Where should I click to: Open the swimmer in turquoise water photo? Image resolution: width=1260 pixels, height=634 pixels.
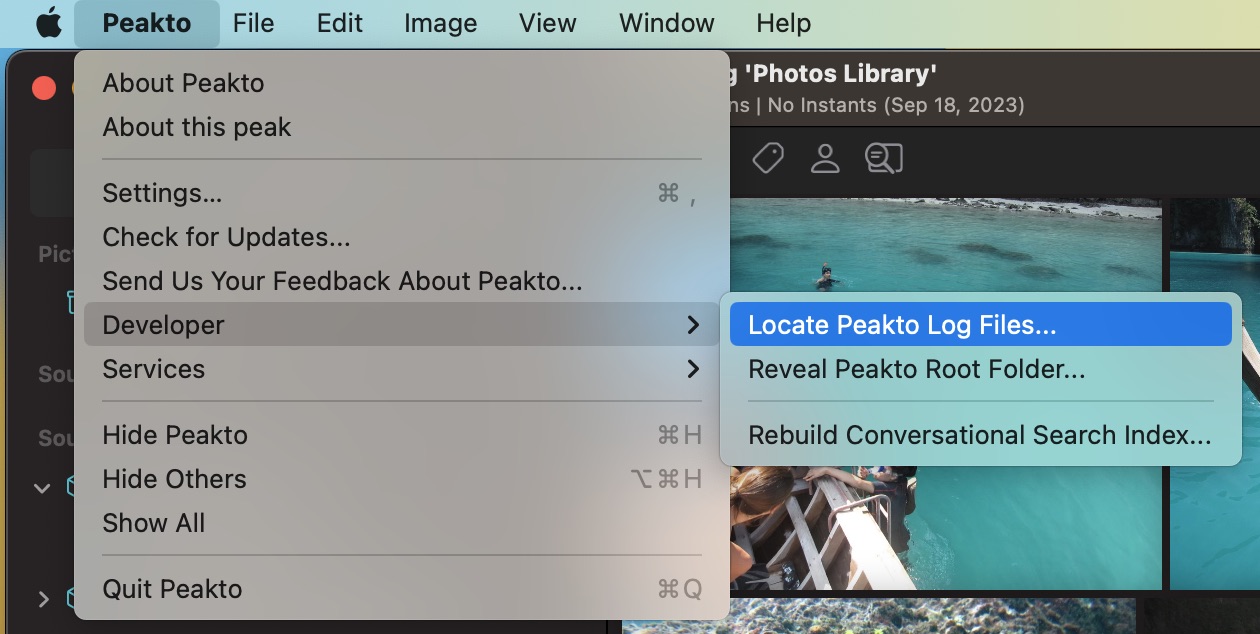[x=945, y=245]
